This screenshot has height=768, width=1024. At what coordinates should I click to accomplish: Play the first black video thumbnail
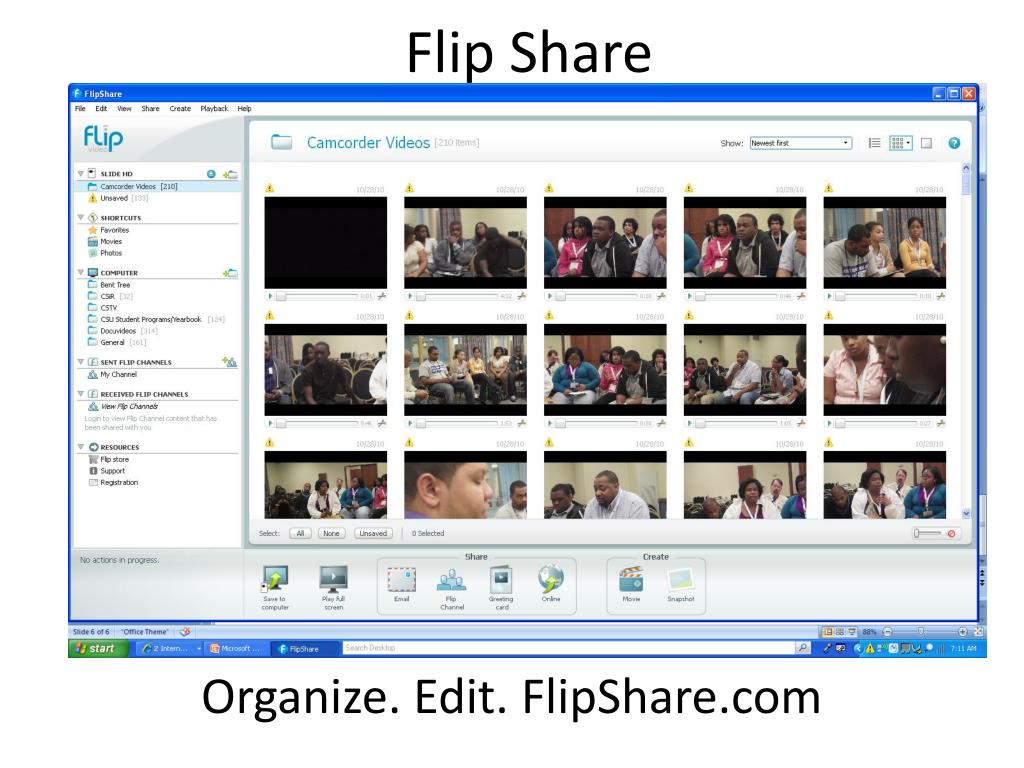point(270,296)
